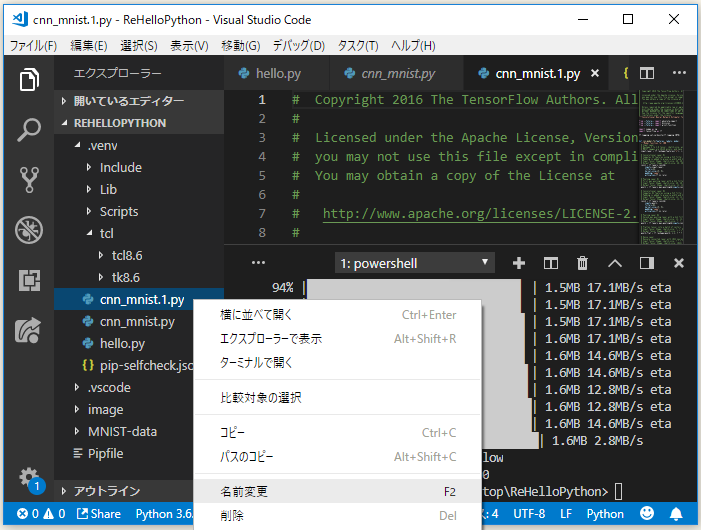Open the Manage gear with update badge
The height and width of the screenshot is (530, 701).
click(x=31, y=480)
